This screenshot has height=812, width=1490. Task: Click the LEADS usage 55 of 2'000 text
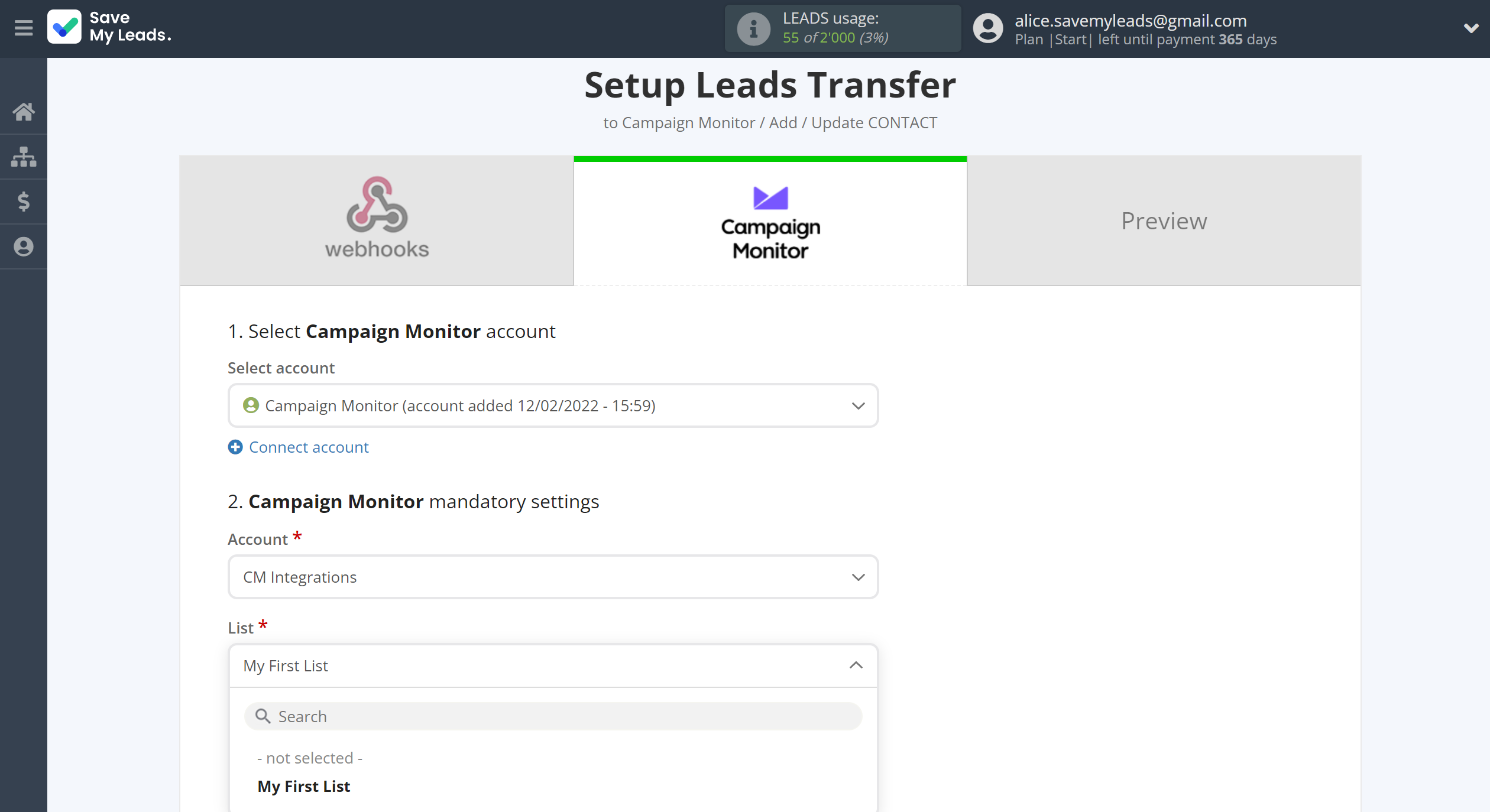835,37
